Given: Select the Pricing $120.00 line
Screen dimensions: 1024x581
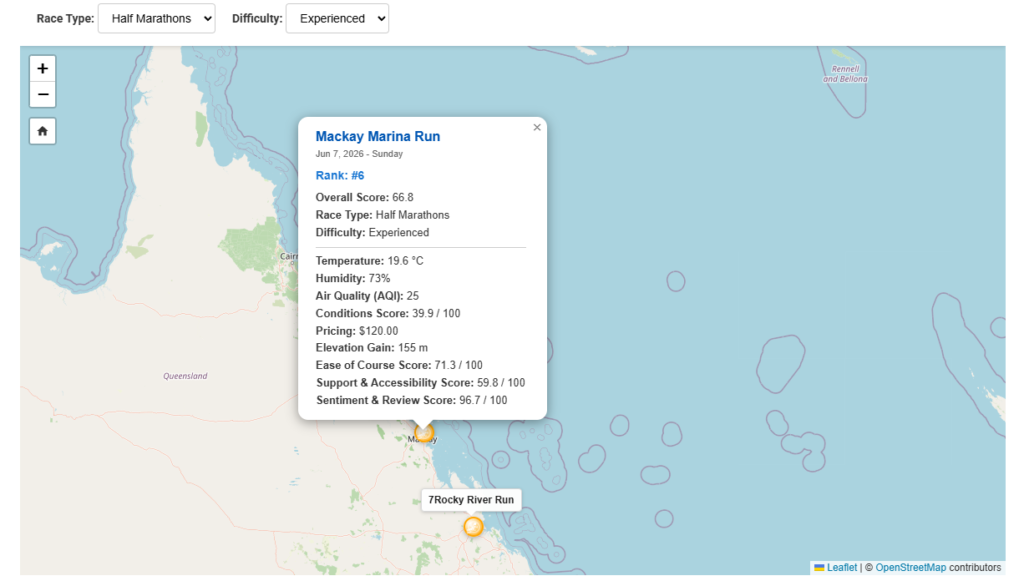Looking at the screenshot, I should click(357, 331).
